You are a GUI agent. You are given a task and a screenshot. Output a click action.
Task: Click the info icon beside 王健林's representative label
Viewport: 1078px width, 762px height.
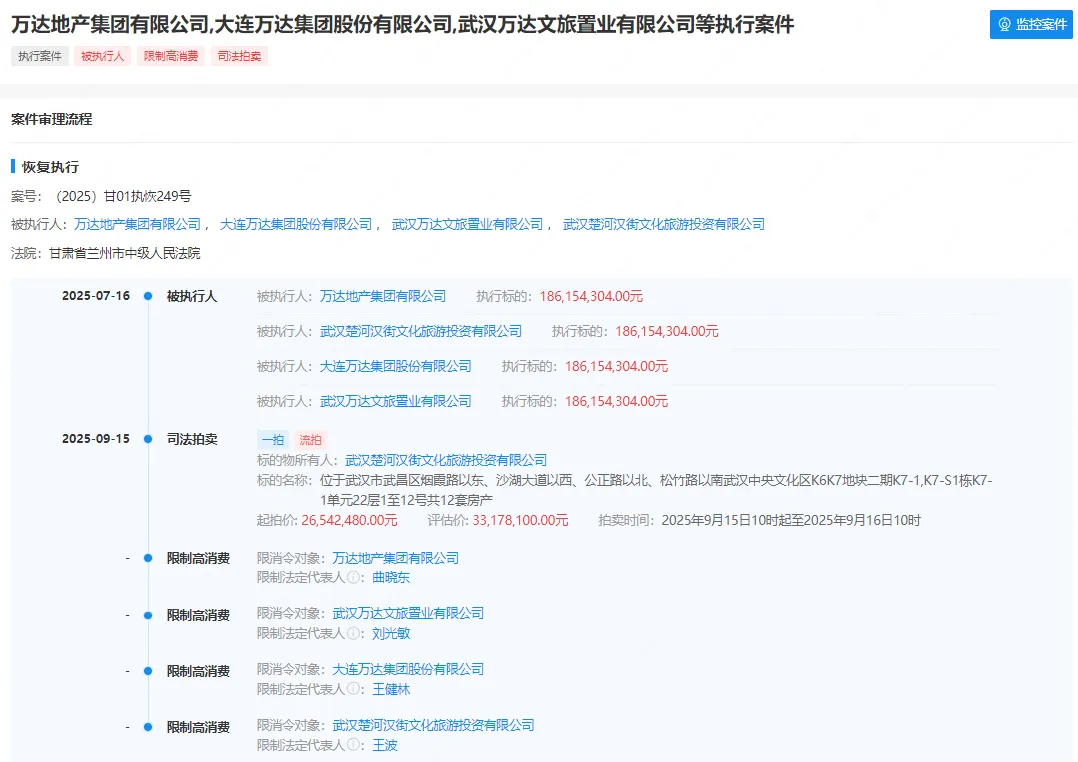(x=353, y=689)
